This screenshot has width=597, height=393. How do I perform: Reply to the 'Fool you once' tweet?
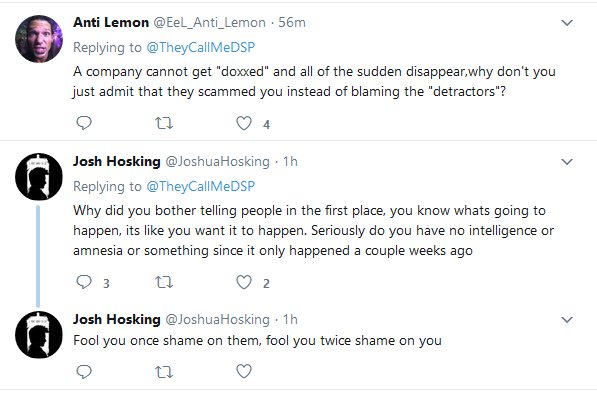[x=84, y=371]
